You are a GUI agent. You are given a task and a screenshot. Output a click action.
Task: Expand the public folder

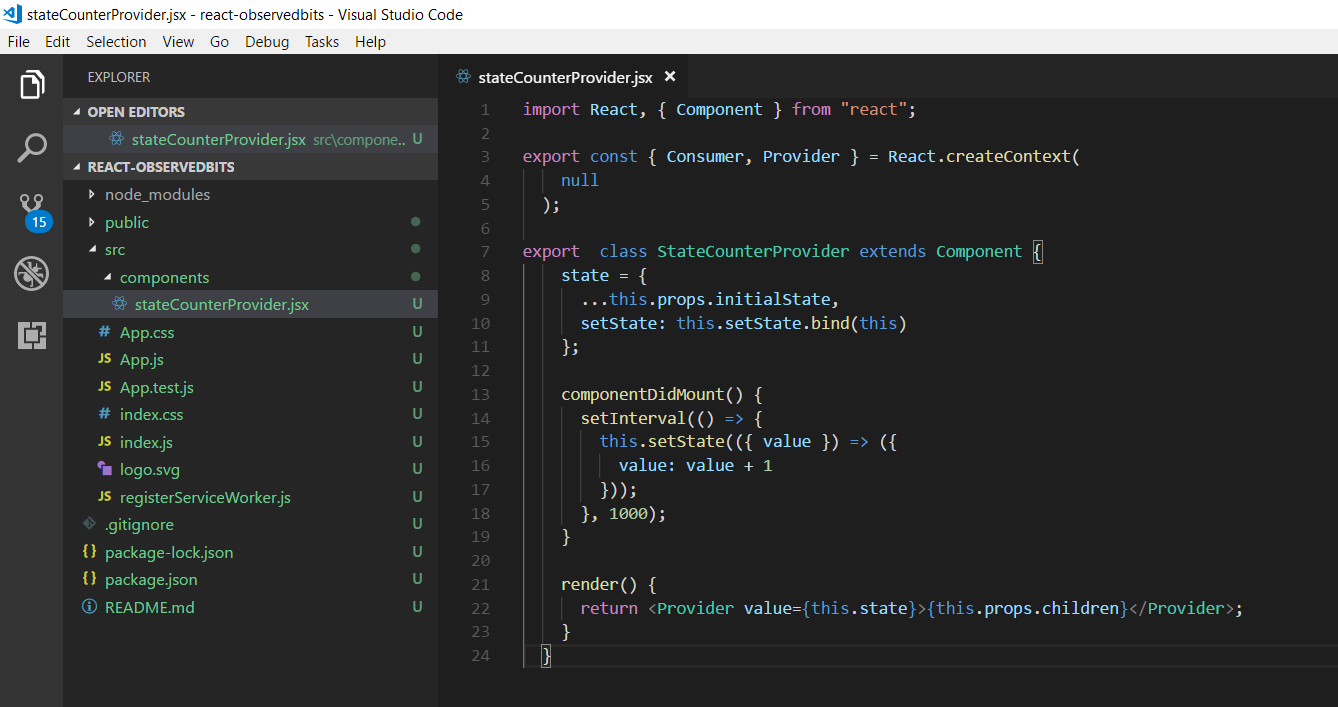coord(93,222)
